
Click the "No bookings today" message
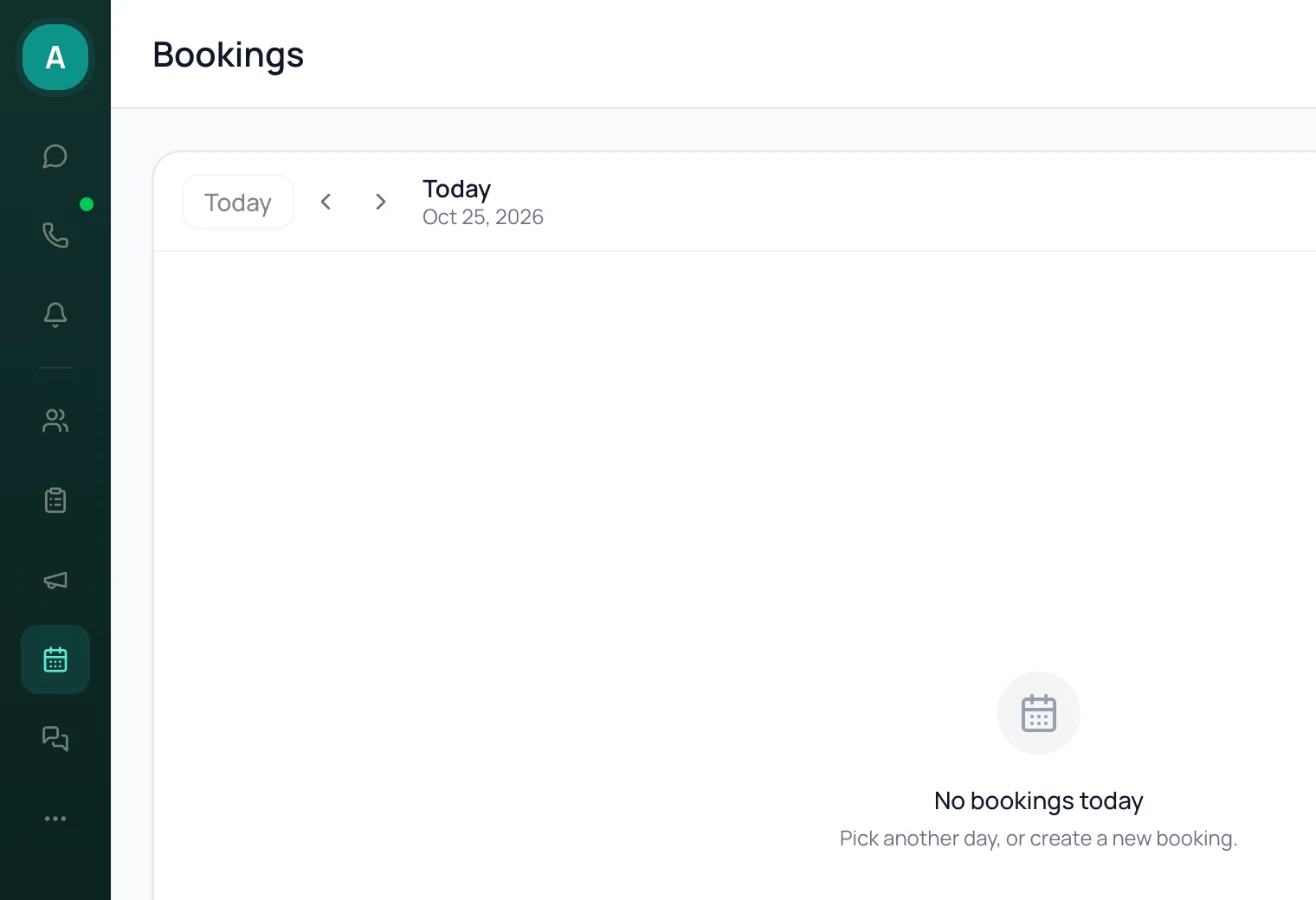point(1038,801)
